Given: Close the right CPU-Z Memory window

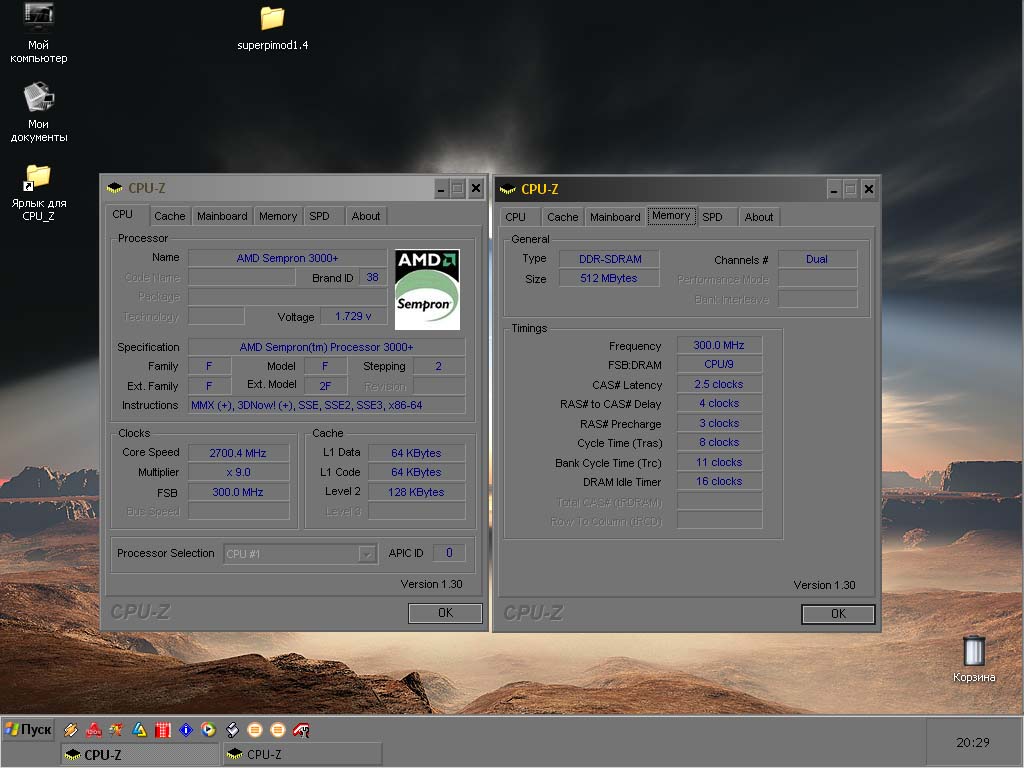Looking at the screenshot, I should [x=869, y=189].
